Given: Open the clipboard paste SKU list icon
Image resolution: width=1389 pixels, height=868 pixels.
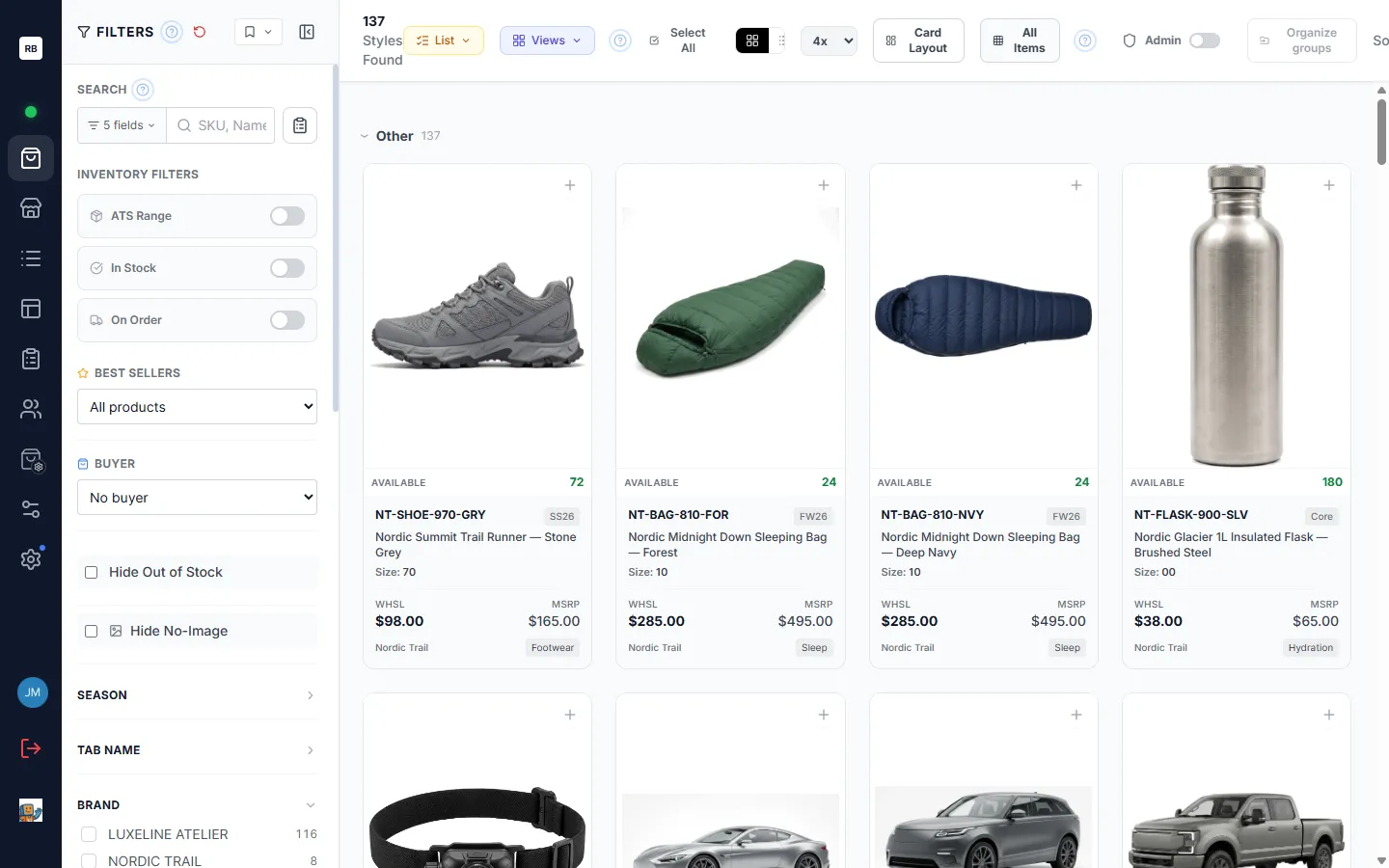Looking at the screenshot, I should point(300,125).
